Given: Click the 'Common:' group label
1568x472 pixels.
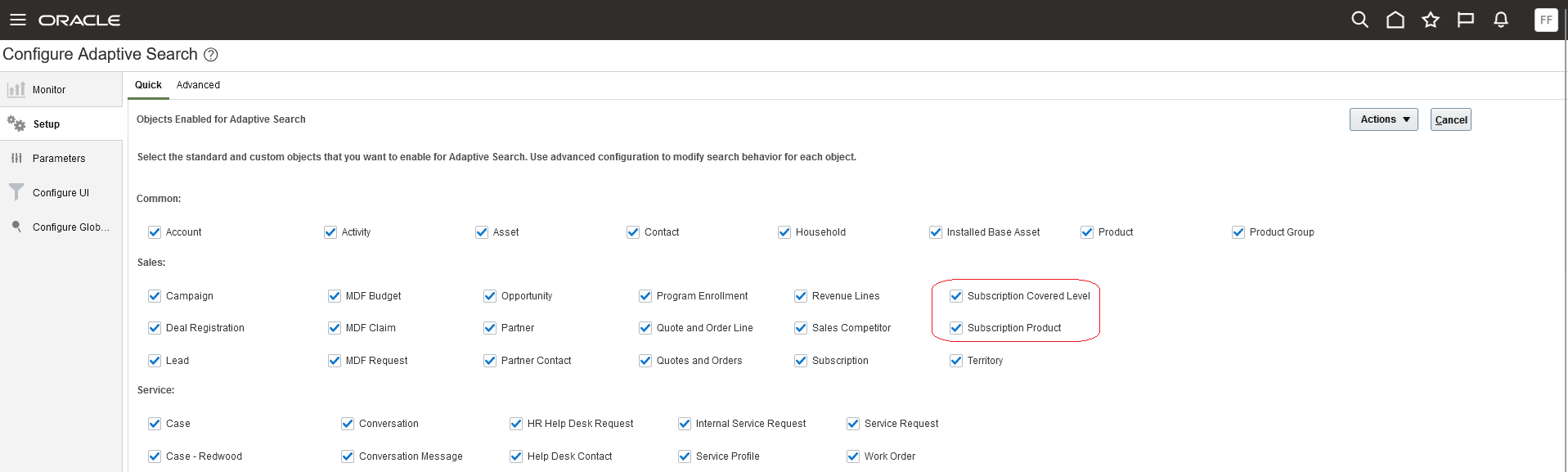Looking at the screenshot, I should pos(159,199).
